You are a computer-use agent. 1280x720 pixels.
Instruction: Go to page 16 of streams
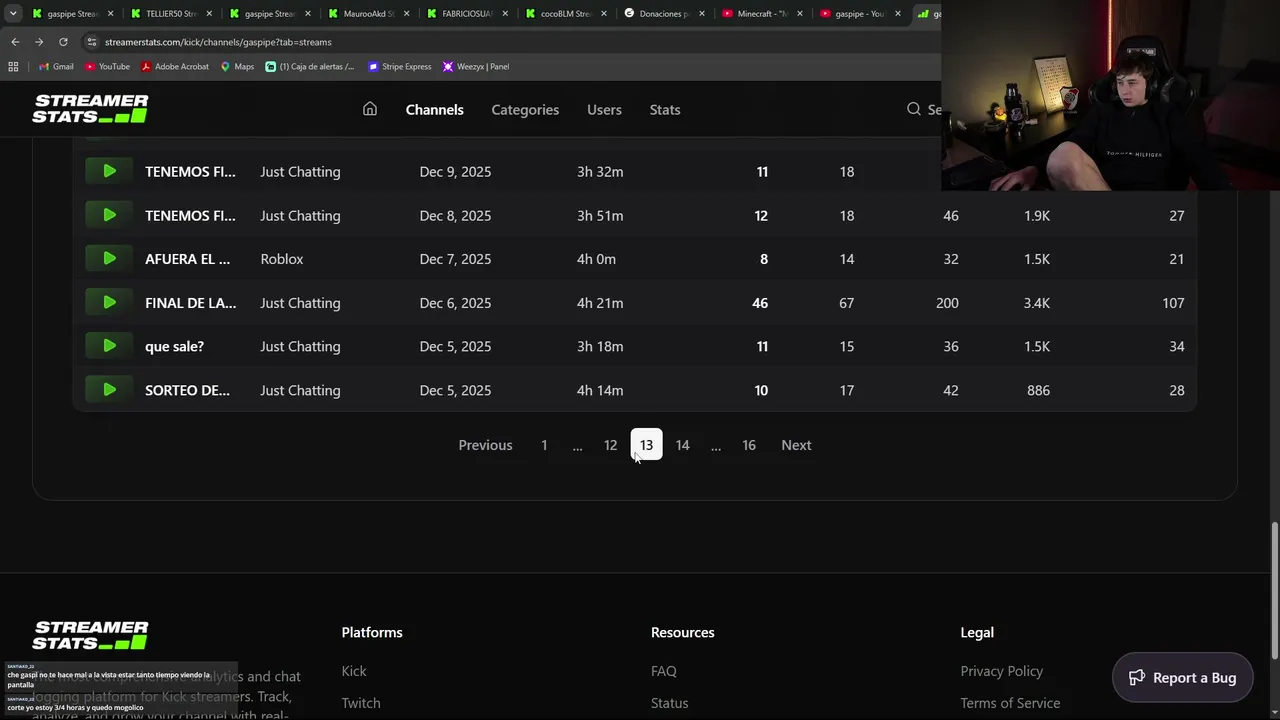point(749,445)
